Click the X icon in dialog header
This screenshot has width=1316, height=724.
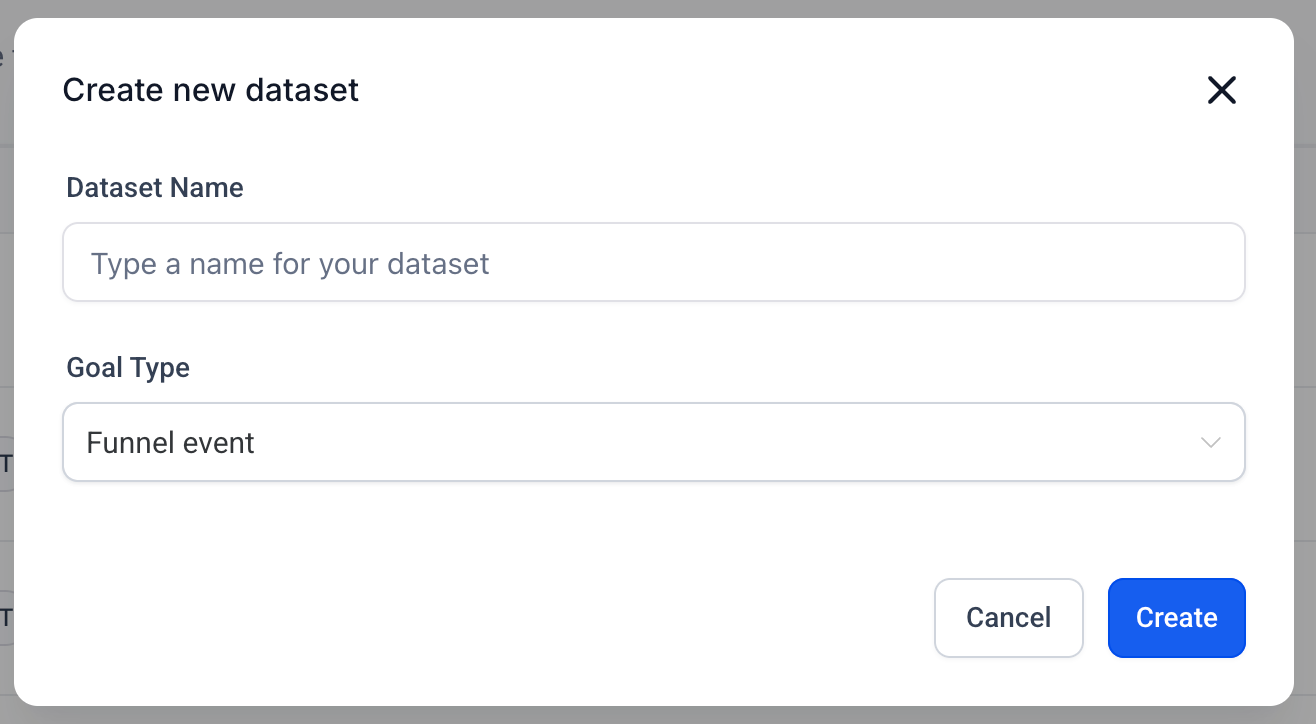[x=1221, y=91]
